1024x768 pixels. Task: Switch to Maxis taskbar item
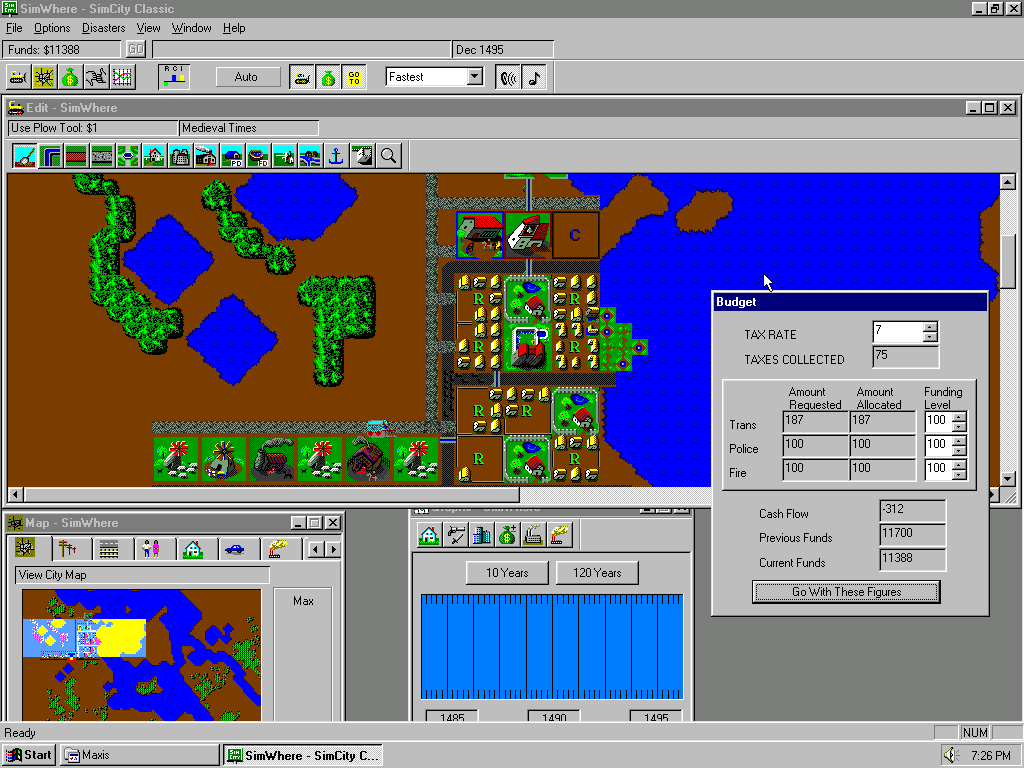(x=140, y=755)
